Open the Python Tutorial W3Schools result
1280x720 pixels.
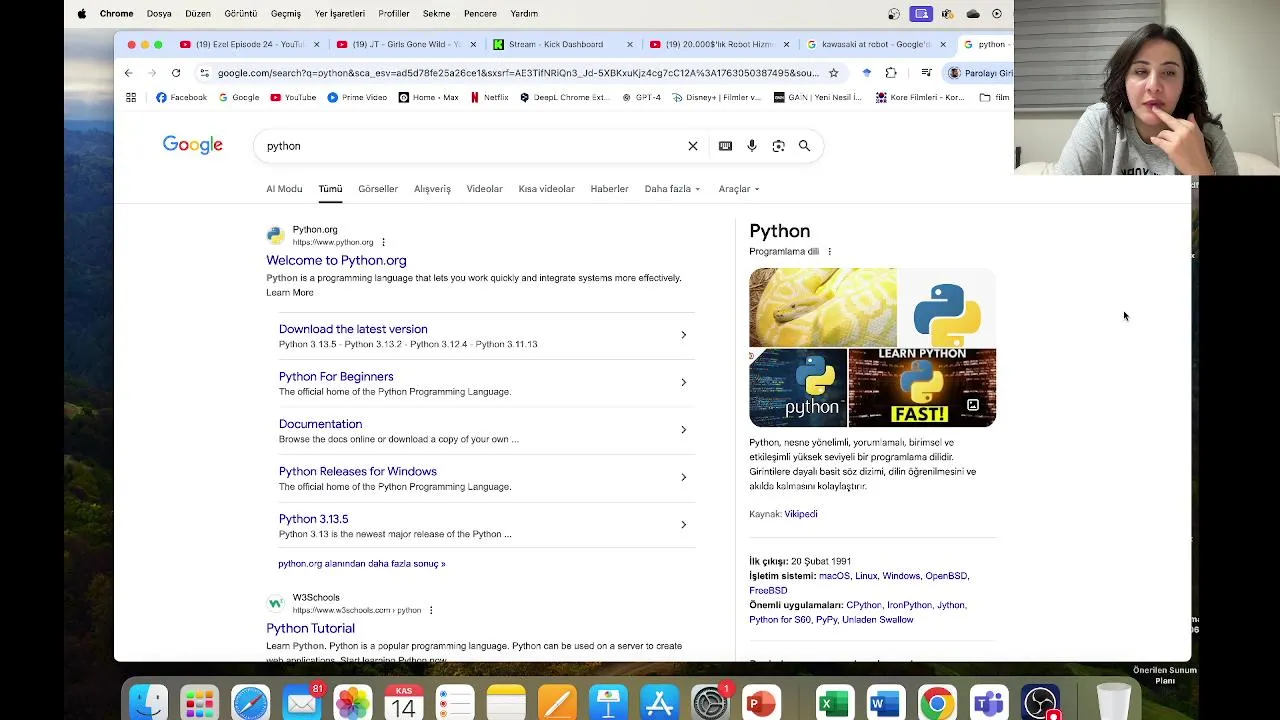310,628
